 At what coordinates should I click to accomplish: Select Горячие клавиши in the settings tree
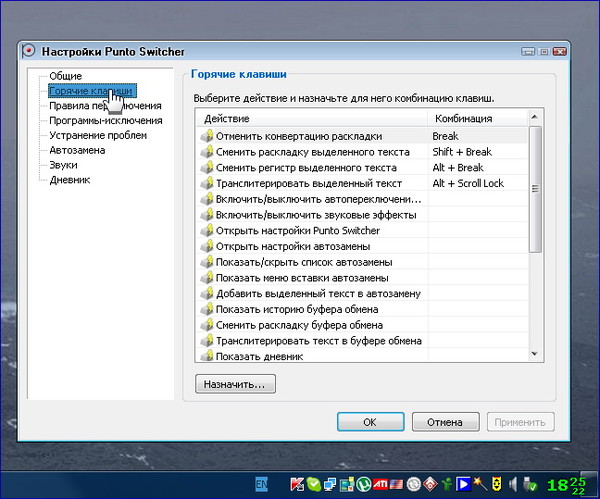[x=92, y=91]
